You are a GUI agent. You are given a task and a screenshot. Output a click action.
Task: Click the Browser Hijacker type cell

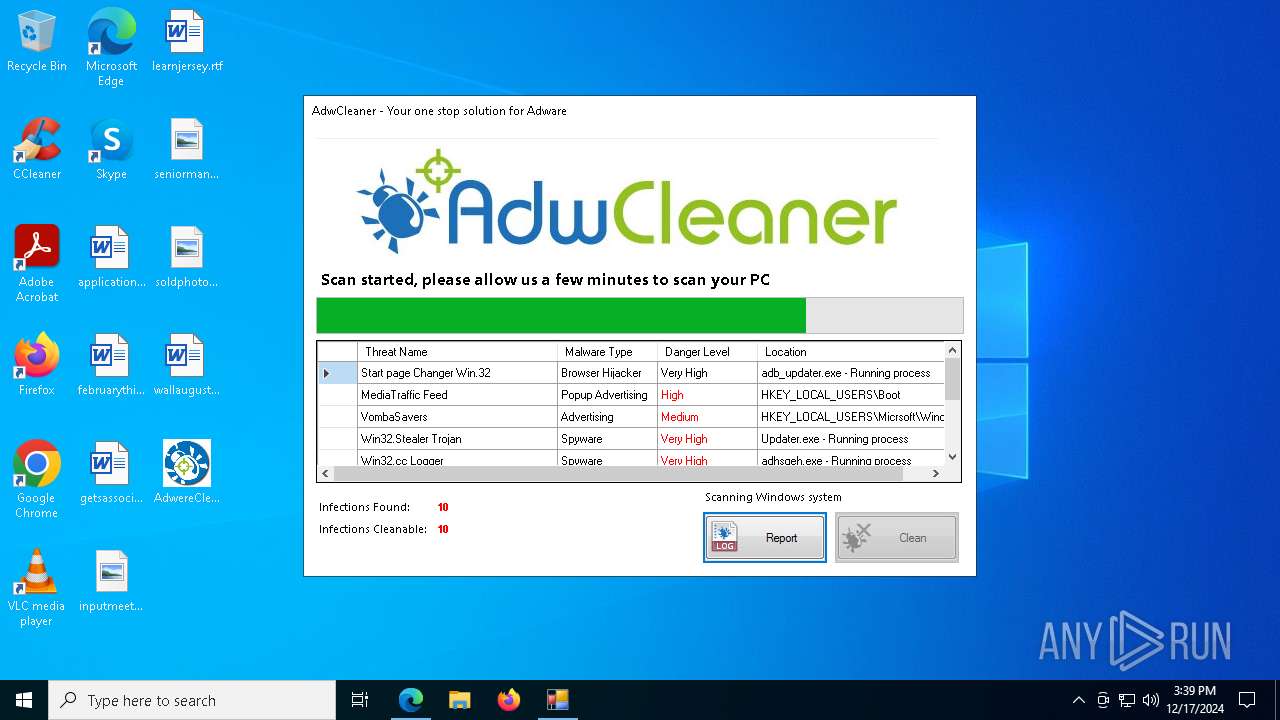(607, 373)
